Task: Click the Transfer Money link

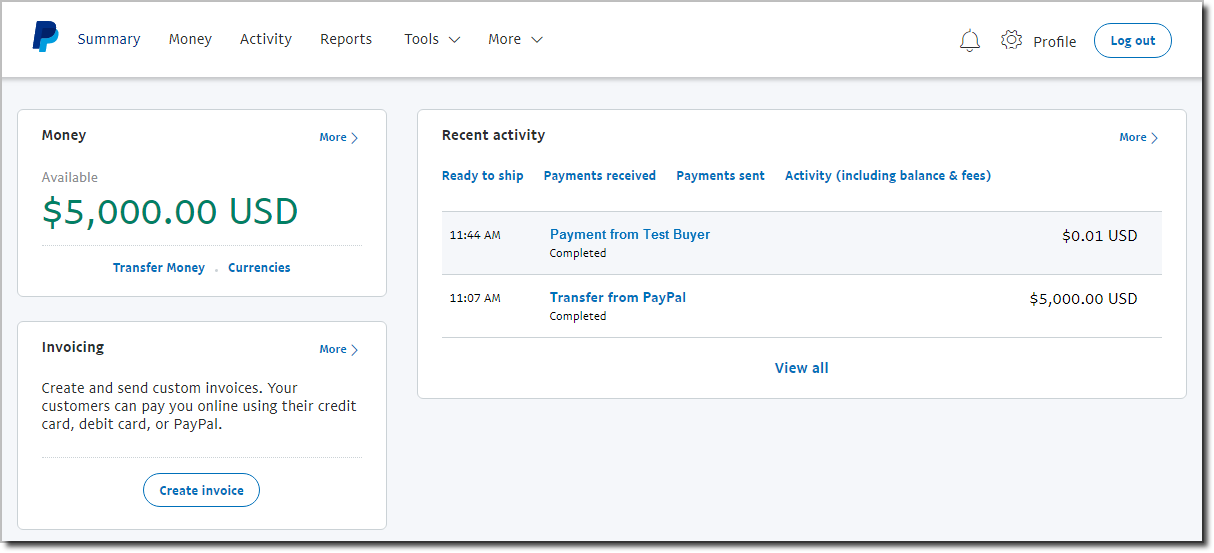Action: [x=158, y=268]
